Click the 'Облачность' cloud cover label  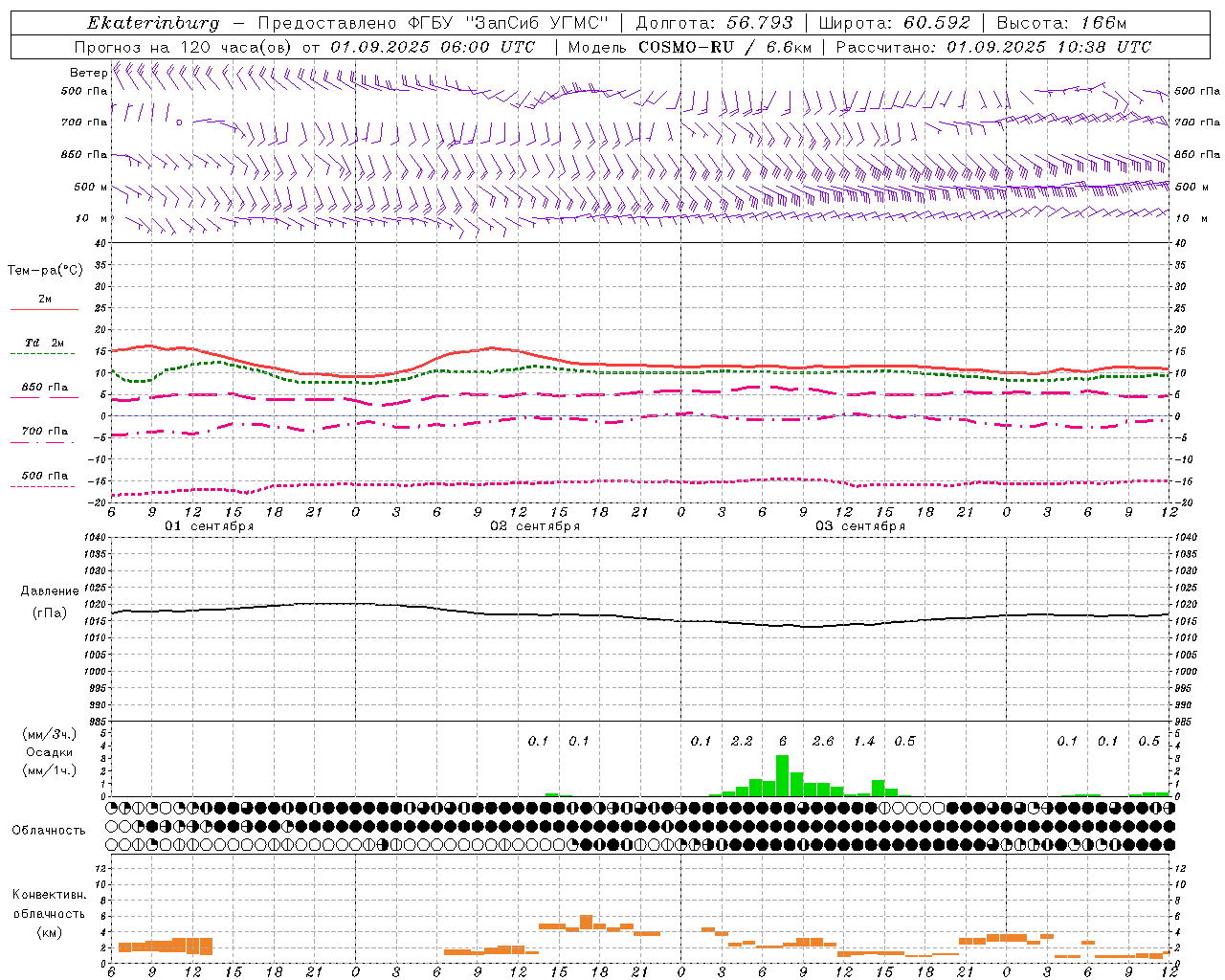[49, 830]
